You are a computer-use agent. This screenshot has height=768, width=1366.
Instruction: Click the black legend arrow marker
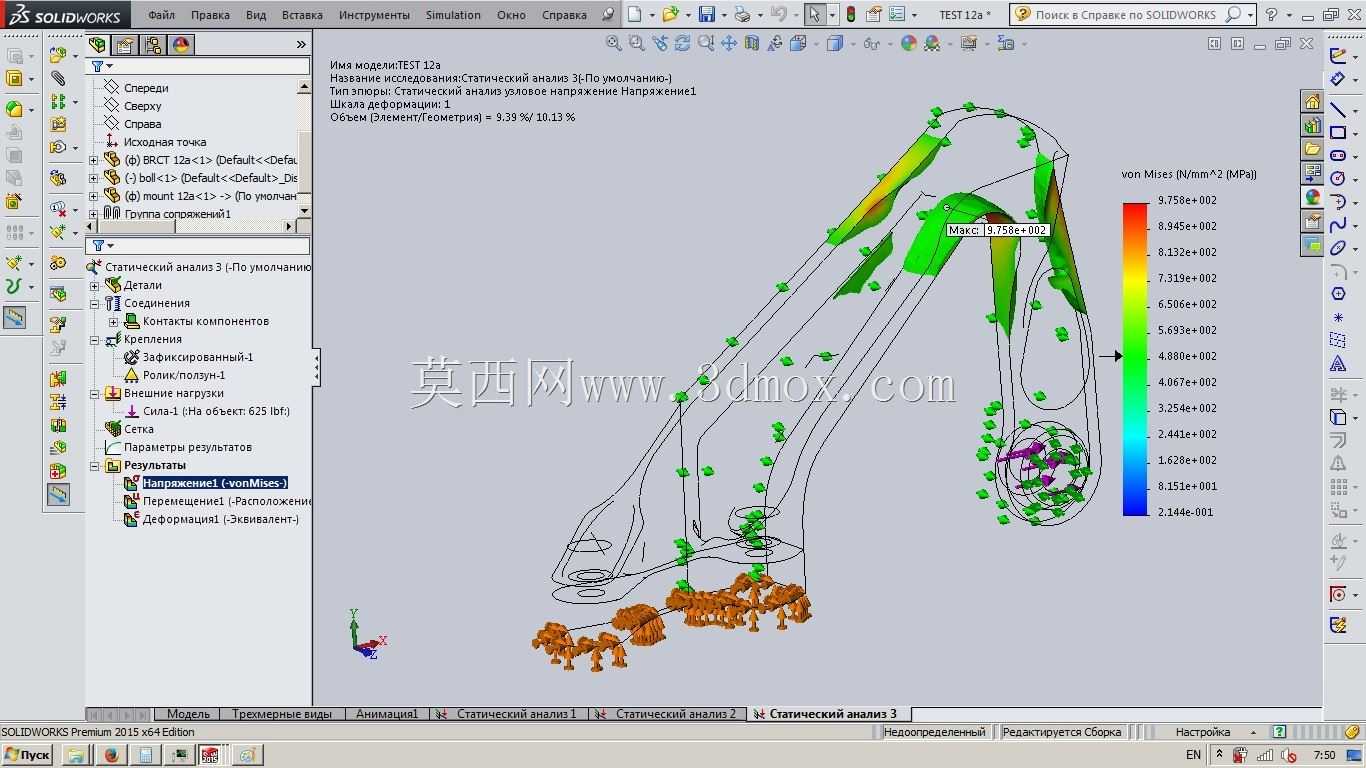1110,356
